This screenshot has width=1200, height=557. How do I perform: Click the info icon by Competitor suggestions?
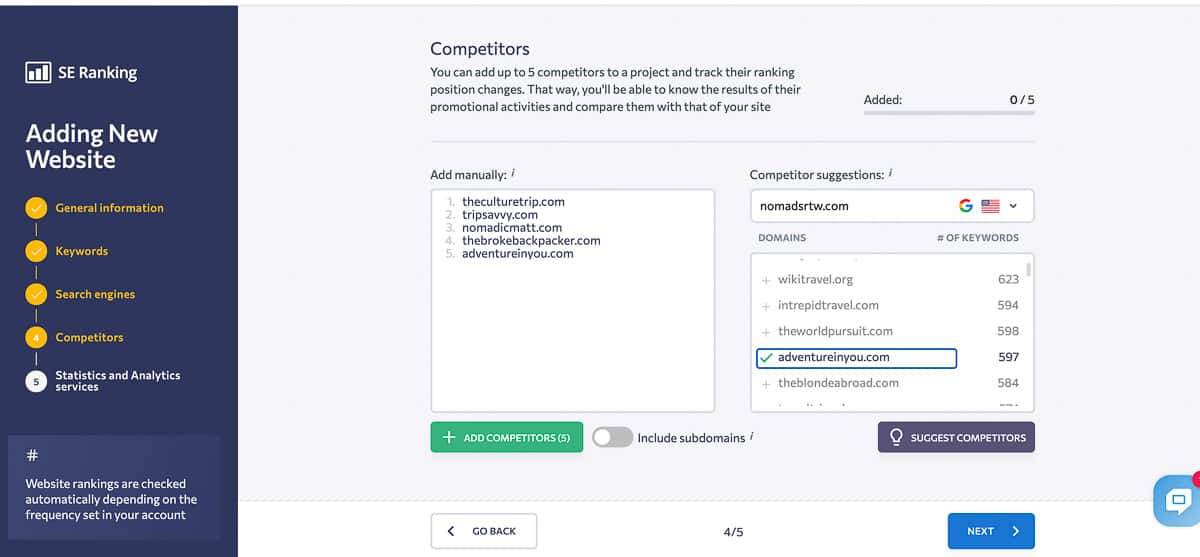890,173
